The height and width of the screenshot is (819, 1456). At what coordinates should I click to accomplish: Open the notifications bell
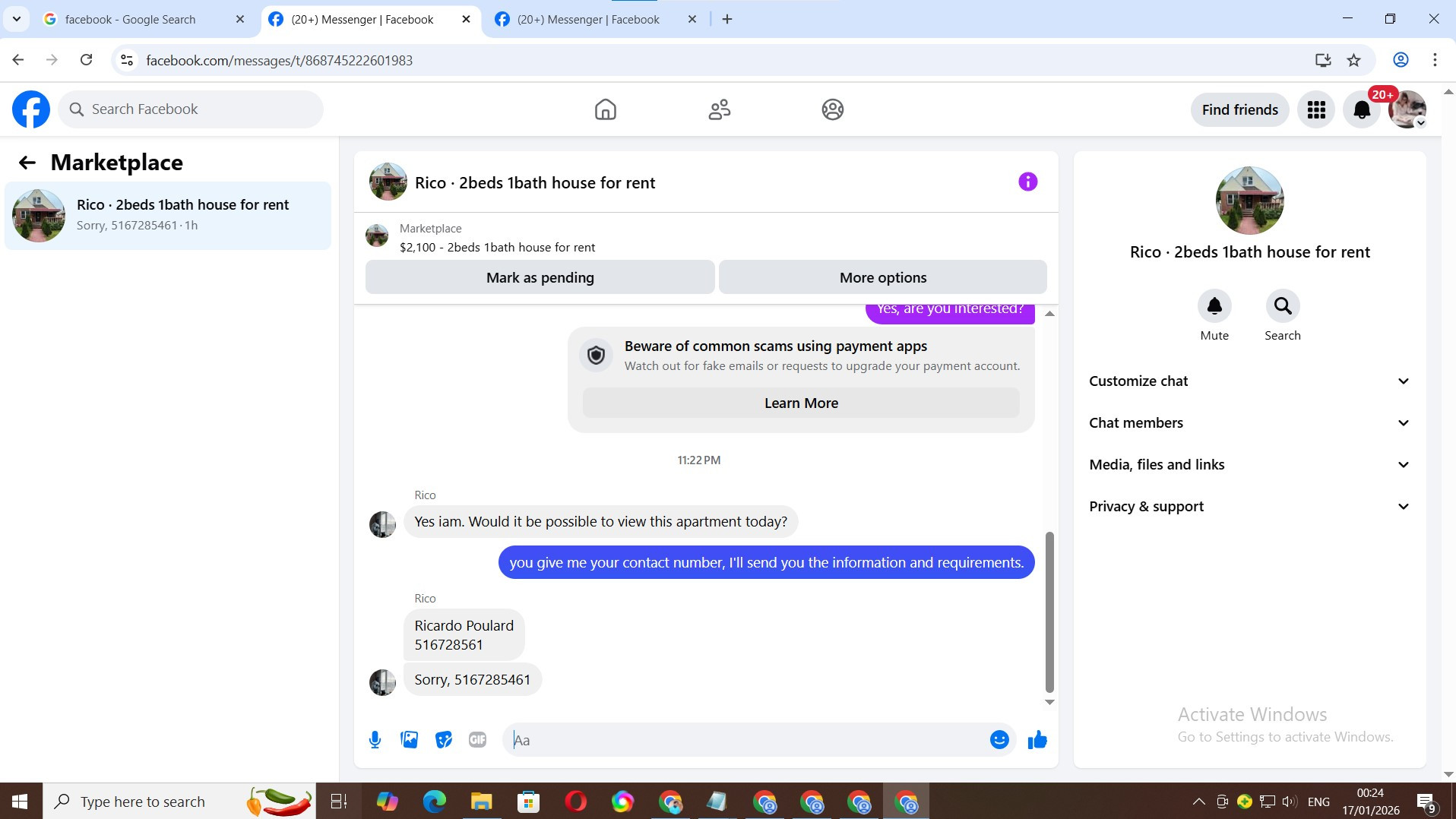coord(1362,109)
